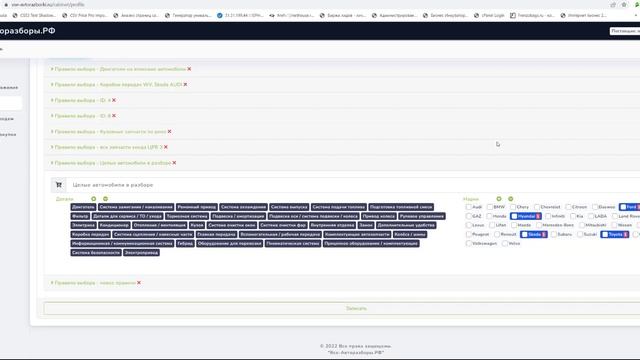Uncheck the Toyota brand checkbox

coord(605,234)
